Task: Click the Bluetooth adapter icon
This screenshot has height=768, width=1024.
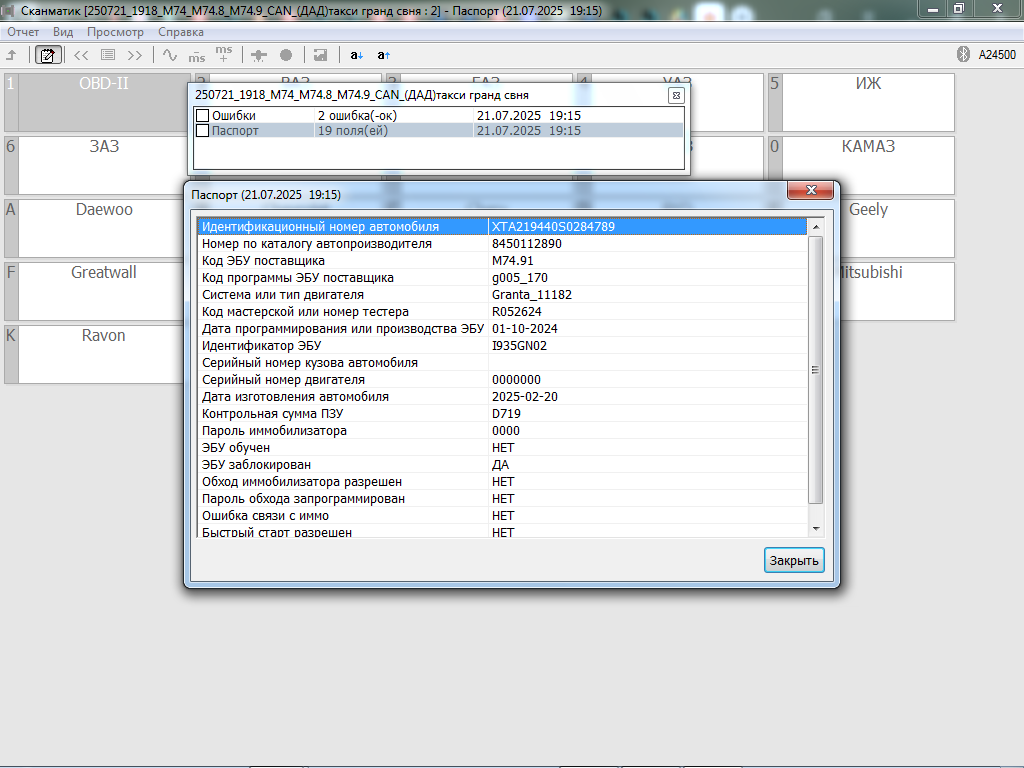Action: point(963,54)
